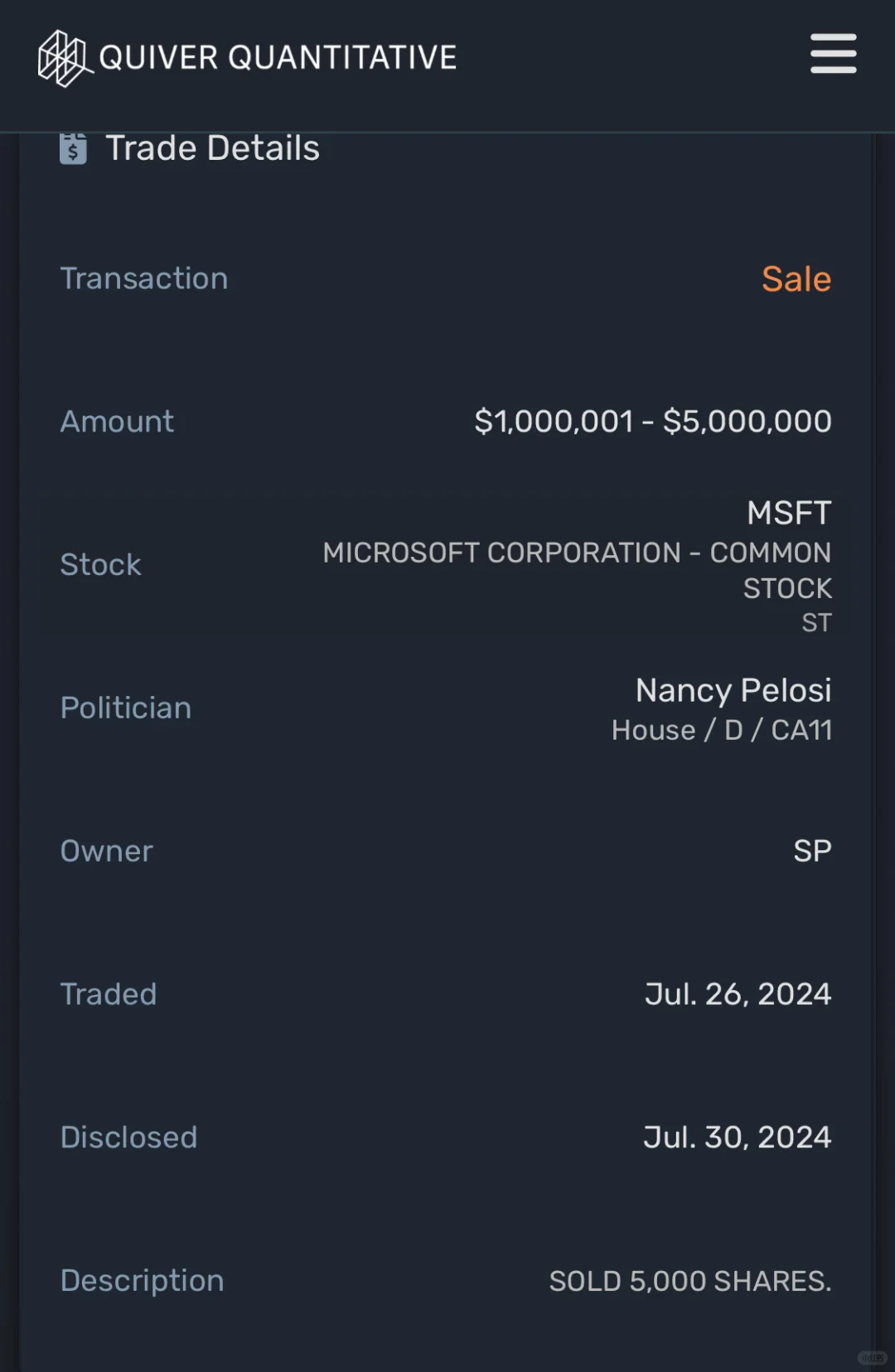Click the traded date Jul. 26, 2024
The height and width of the screenshot is (1372, 895).
pyautogui.click(x=738, y=994)
